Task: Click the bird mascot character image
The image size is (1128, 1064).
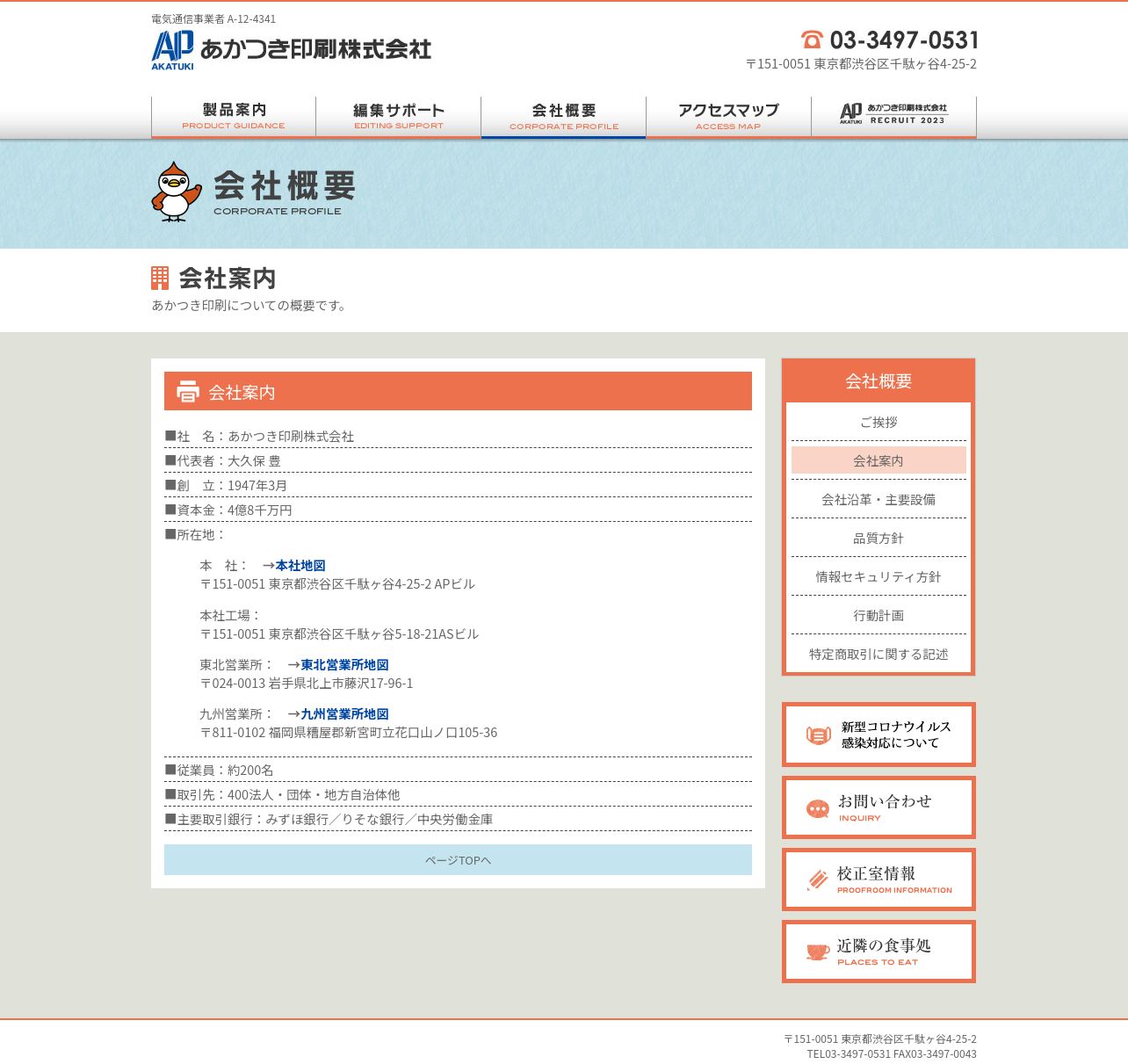Action: 176,192
